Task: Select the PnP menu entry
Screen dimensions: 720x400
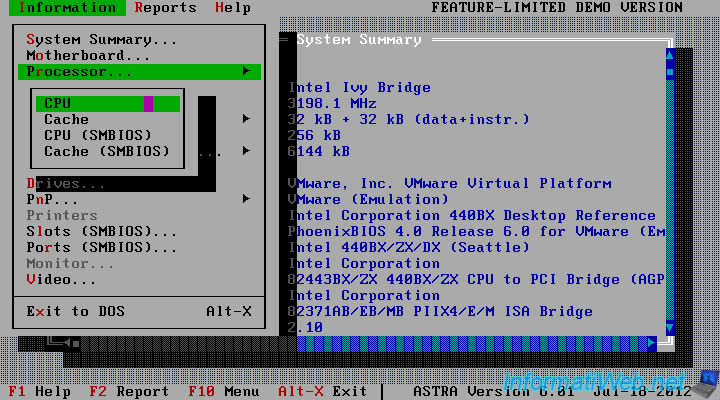Action: (52, 200)
